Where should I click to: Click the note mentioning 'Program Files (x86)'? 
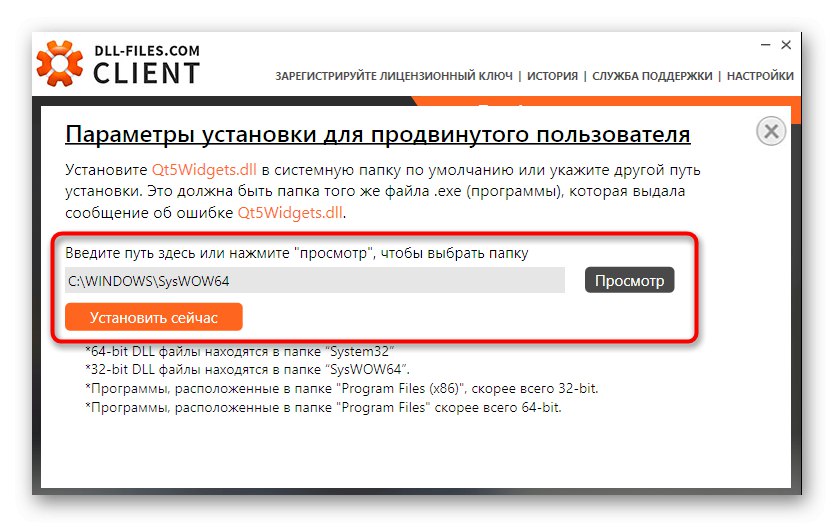(341, 389)
